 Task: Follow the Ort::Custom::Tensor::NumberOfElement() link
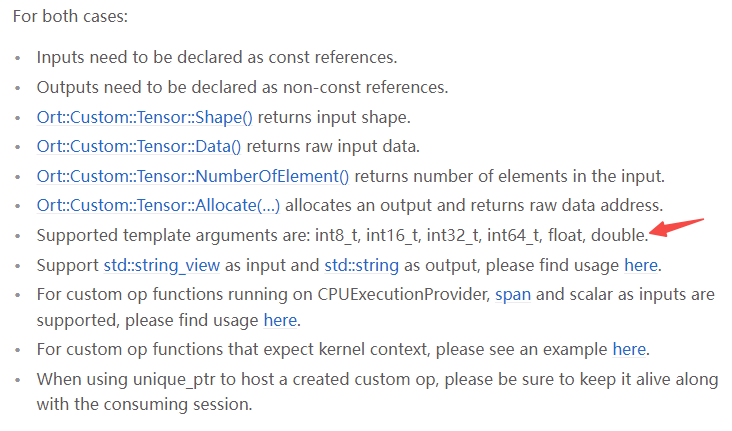pyautogui.click(x=193, y=177)
